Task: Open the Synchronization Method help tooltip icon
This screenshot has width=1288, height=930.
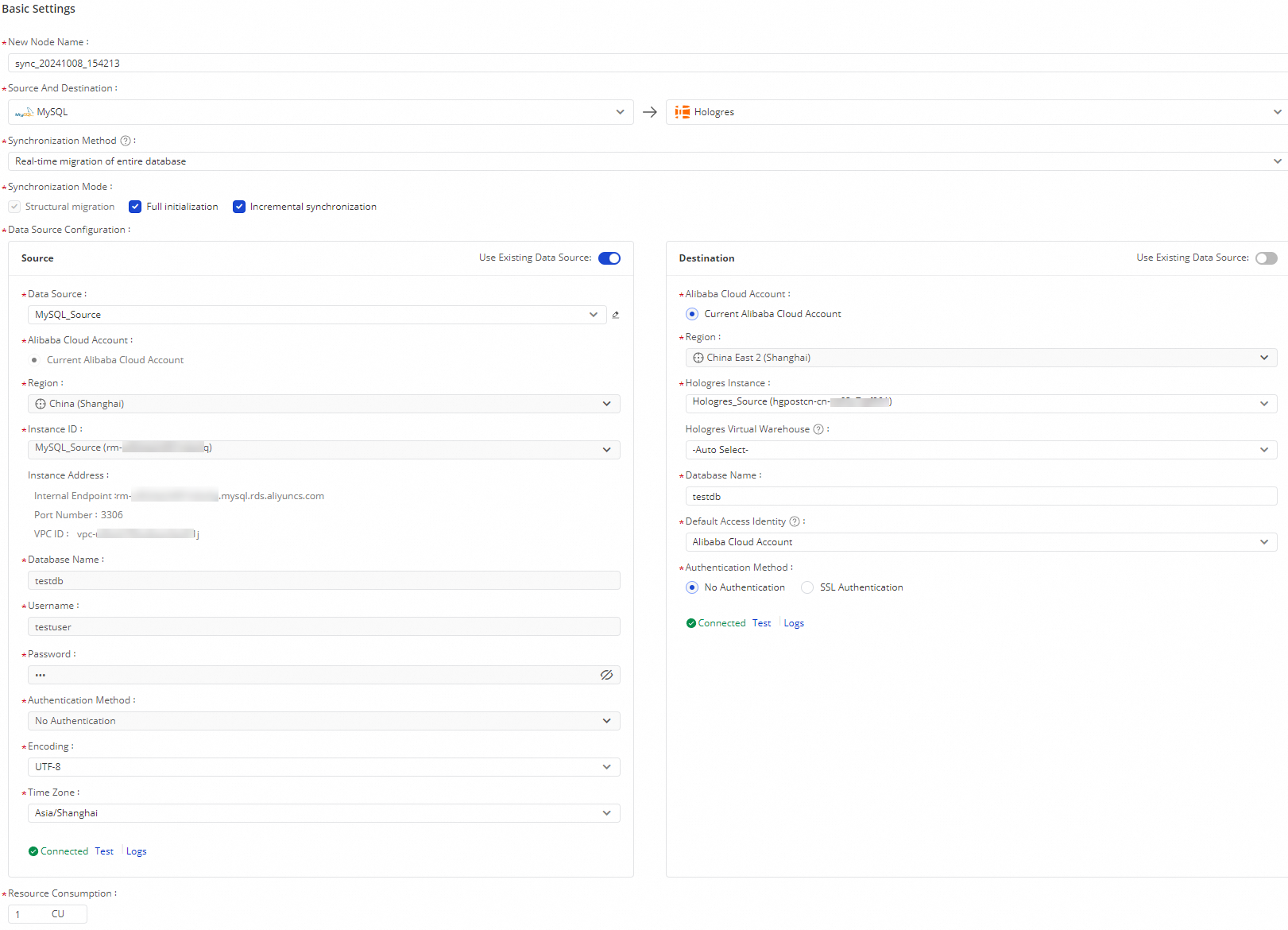Action: pyautogui.click(x=126, y=141)
